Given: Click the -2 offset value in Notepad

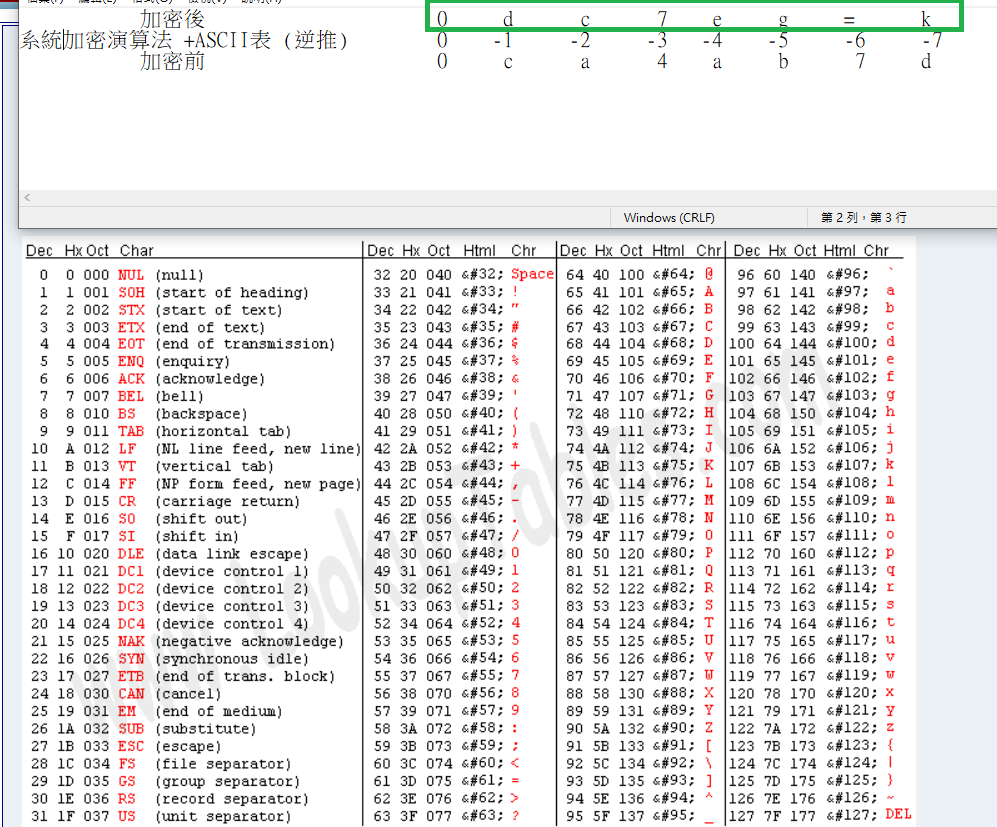Looking at the screenshot, I should point(581,41).
